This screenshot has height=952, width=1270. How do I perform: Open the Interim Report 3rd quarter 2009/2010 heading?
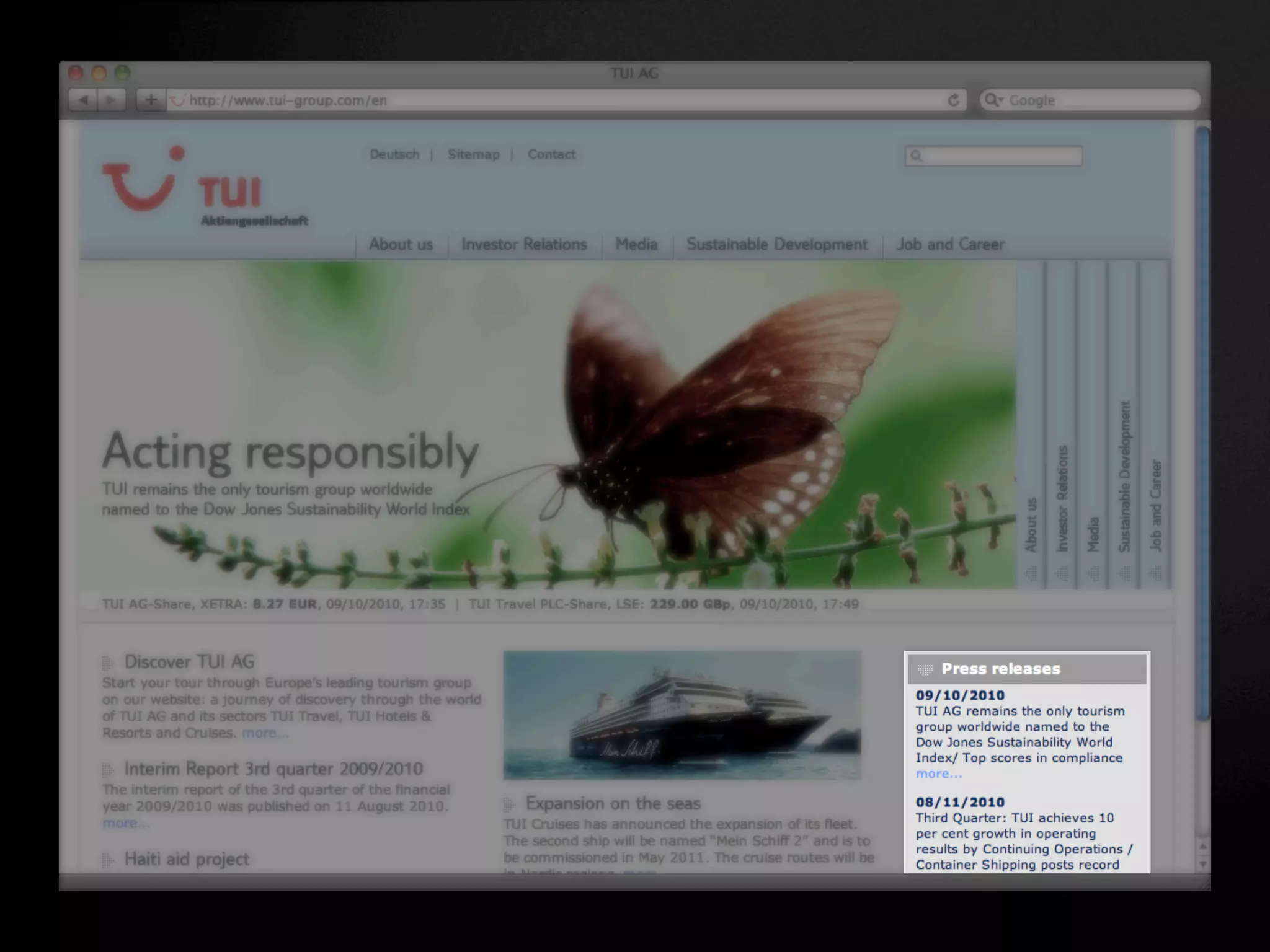tap(273, 769)
